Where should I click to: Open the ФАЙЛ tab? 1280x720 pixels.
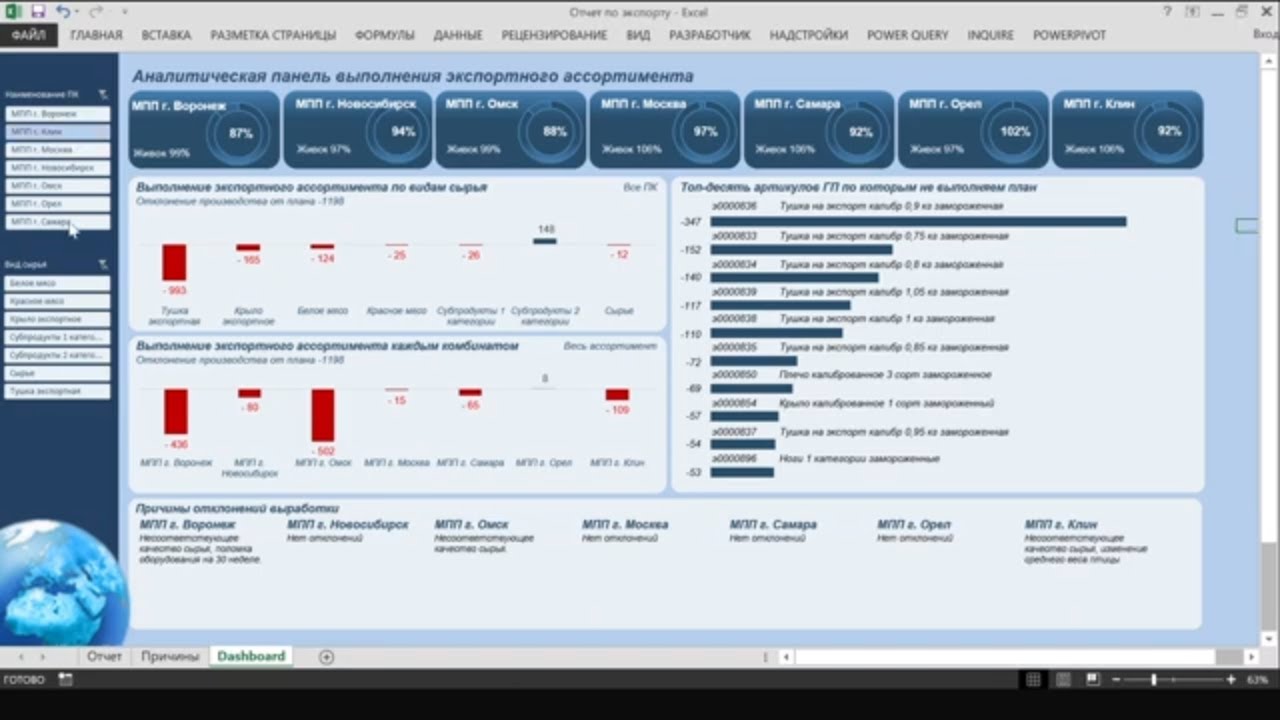click(x=28, y=35)
